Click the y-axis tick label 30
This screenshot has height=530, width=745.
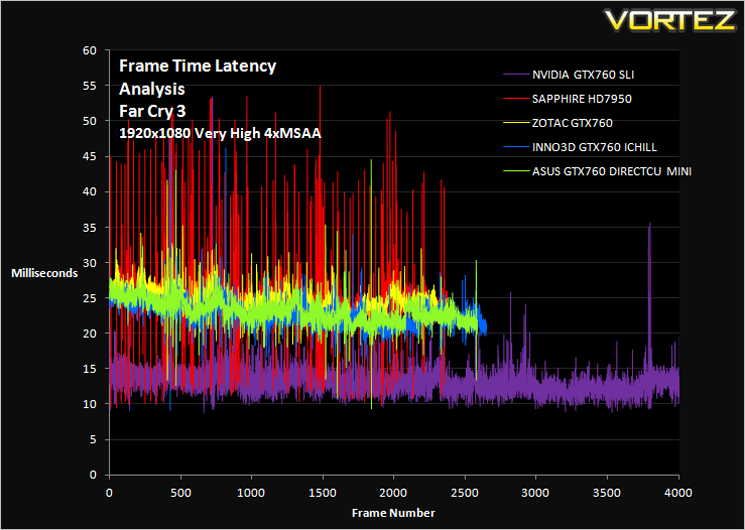tap(89, 262)
